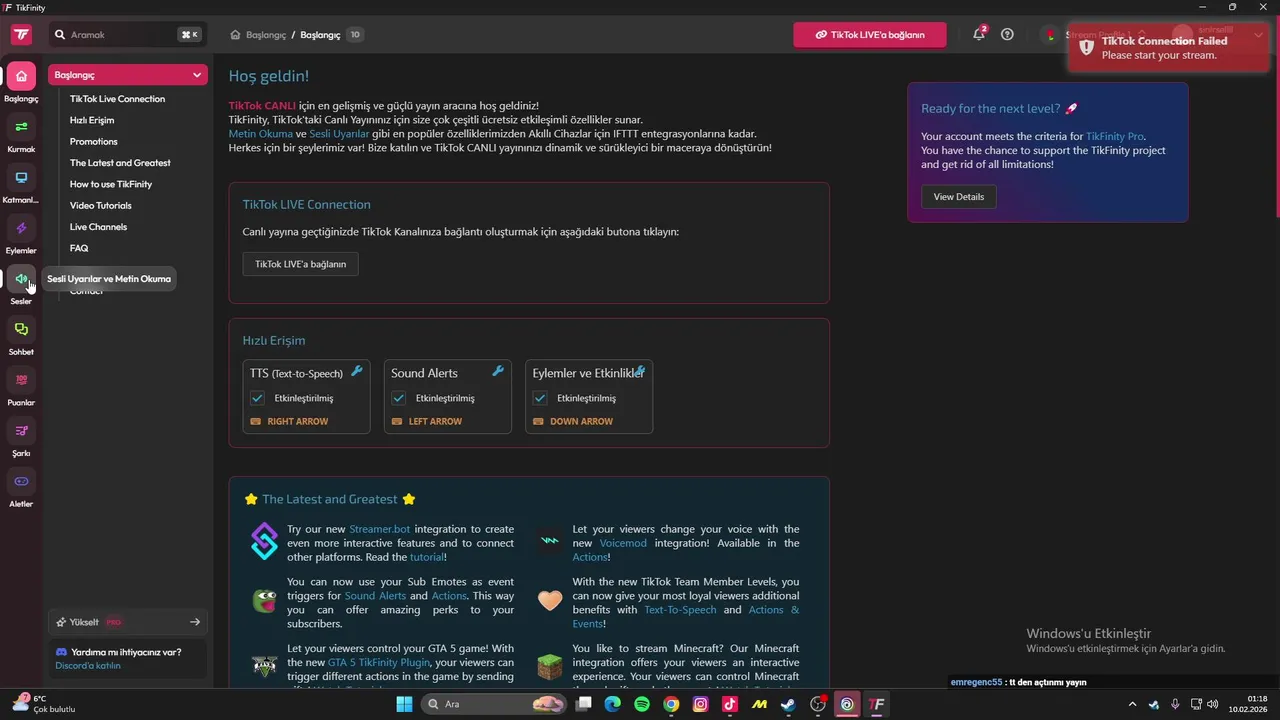Image resolution: width=1280 pixels, height=720 pixels.
Task: Expand the Stream Profile selector
Action: (1095, 35)
